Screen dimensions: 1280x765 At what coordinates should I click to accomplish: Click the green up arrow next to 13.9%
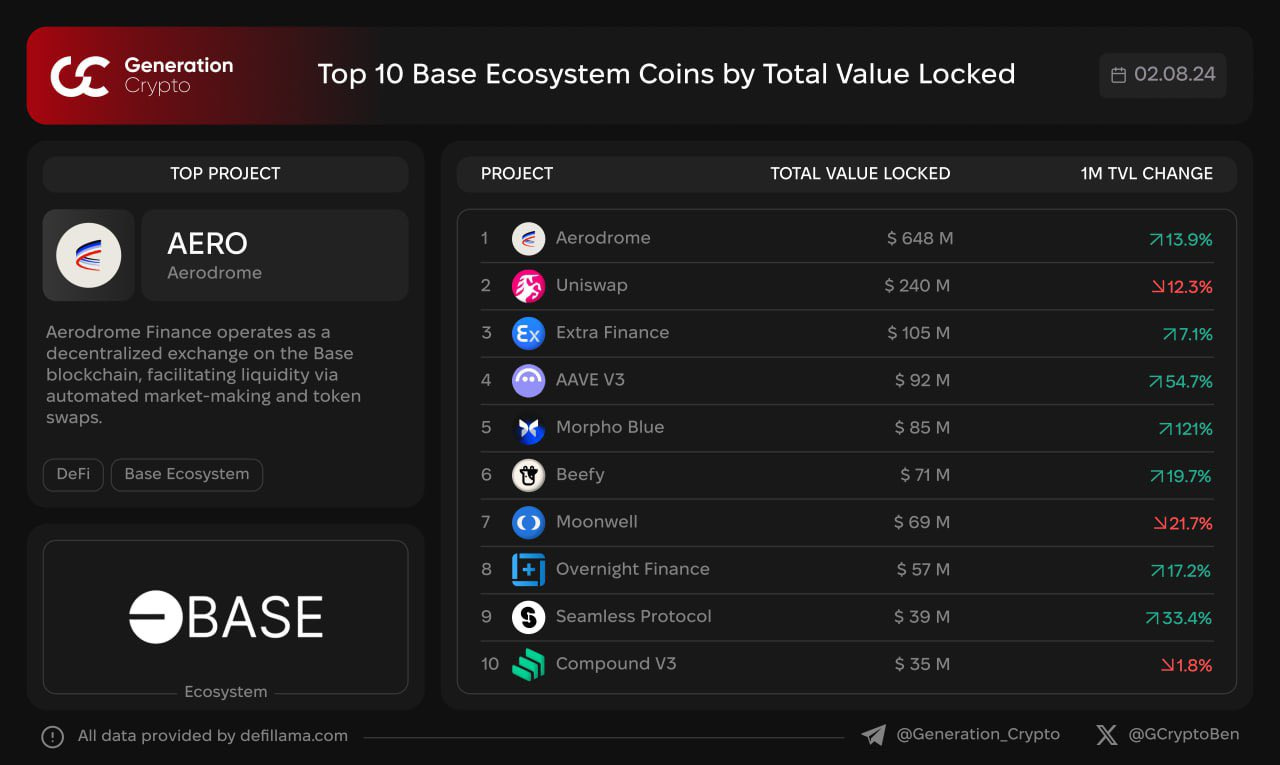pos(1156,240)
